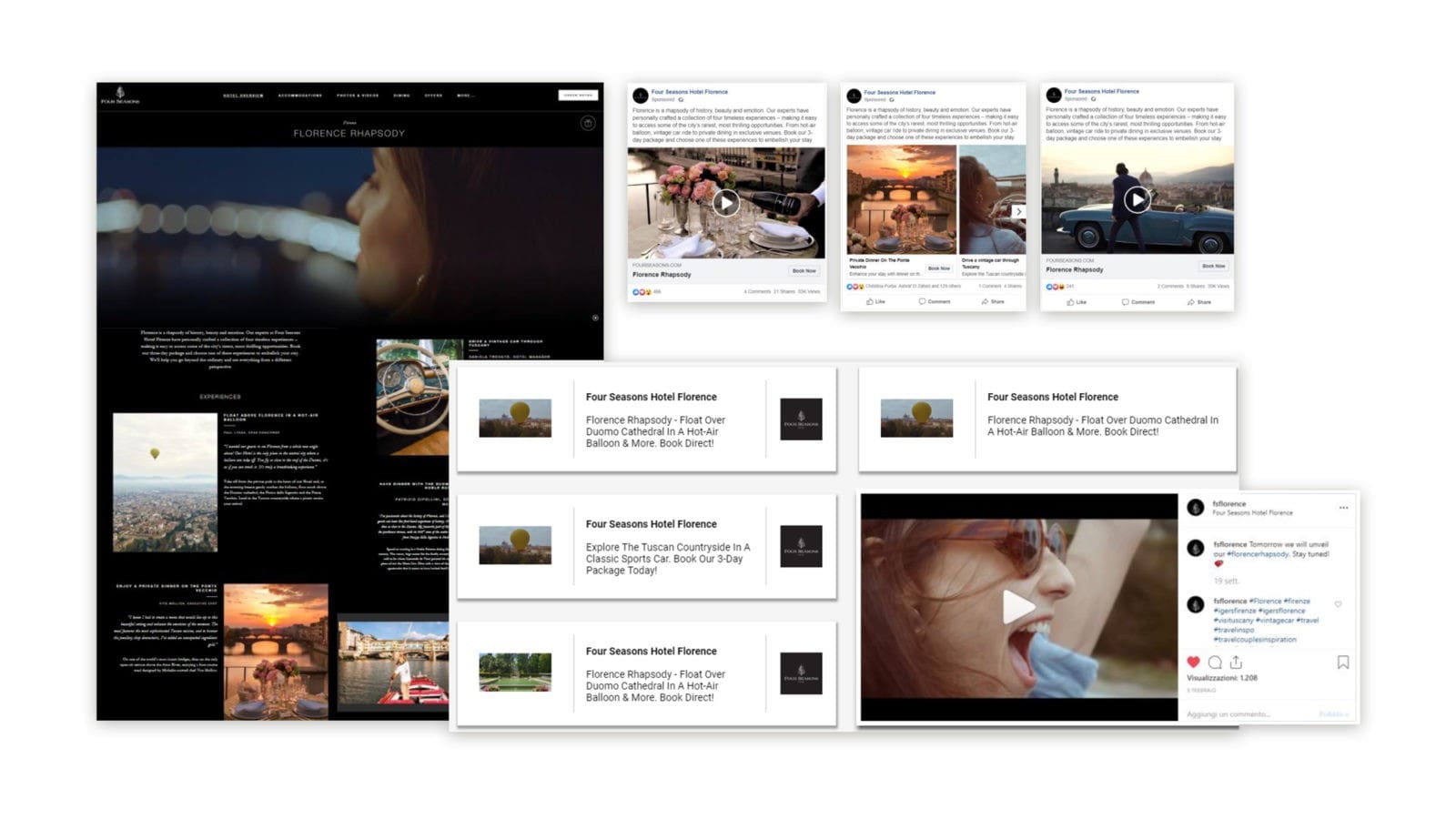Screen dimensions: 1456x819
Task: Toggle the red heart like on Instagram post
Action: 1193,662
